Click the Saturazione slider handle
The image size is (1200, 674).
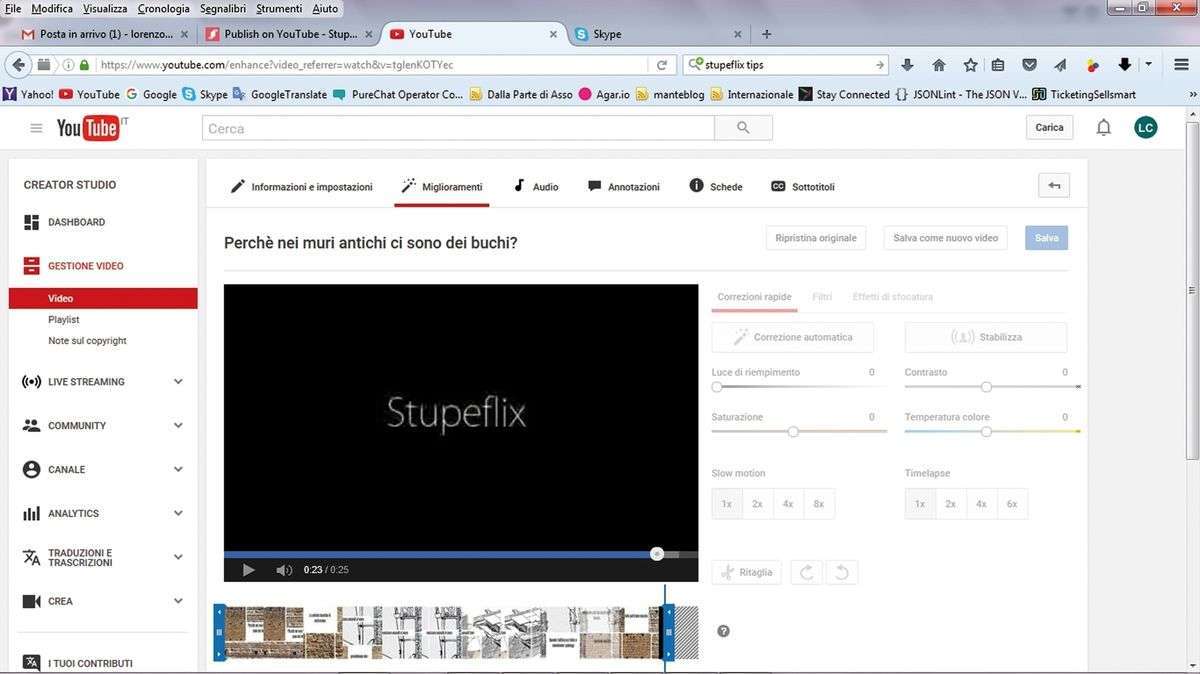point(793,432)
